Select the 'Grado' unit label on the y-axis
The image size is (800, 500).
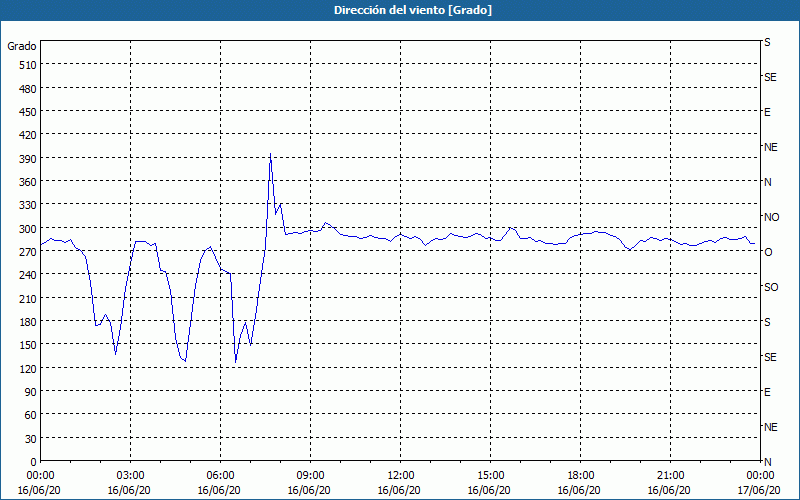22,46
